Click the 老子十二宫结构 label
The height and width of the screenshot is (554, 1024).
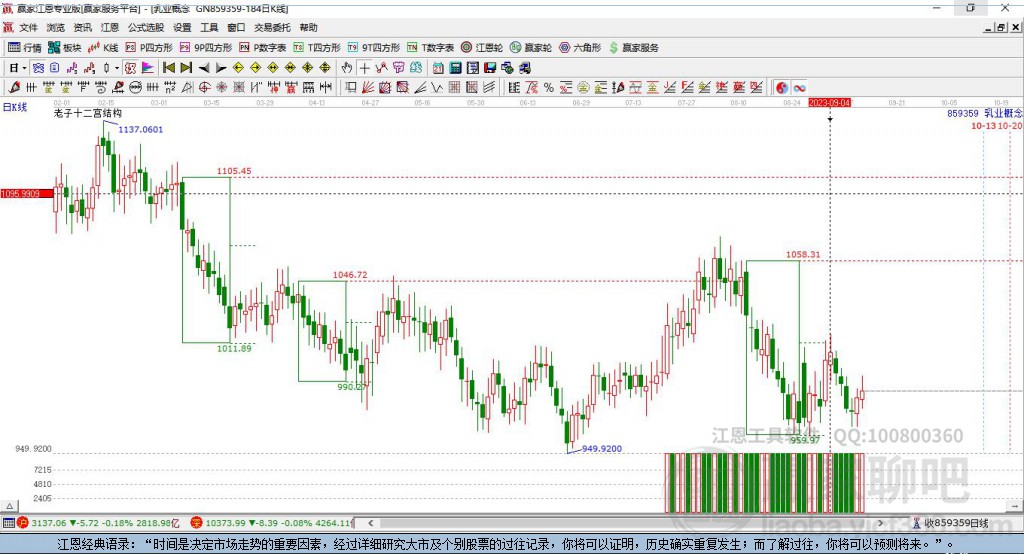[88, 113]
